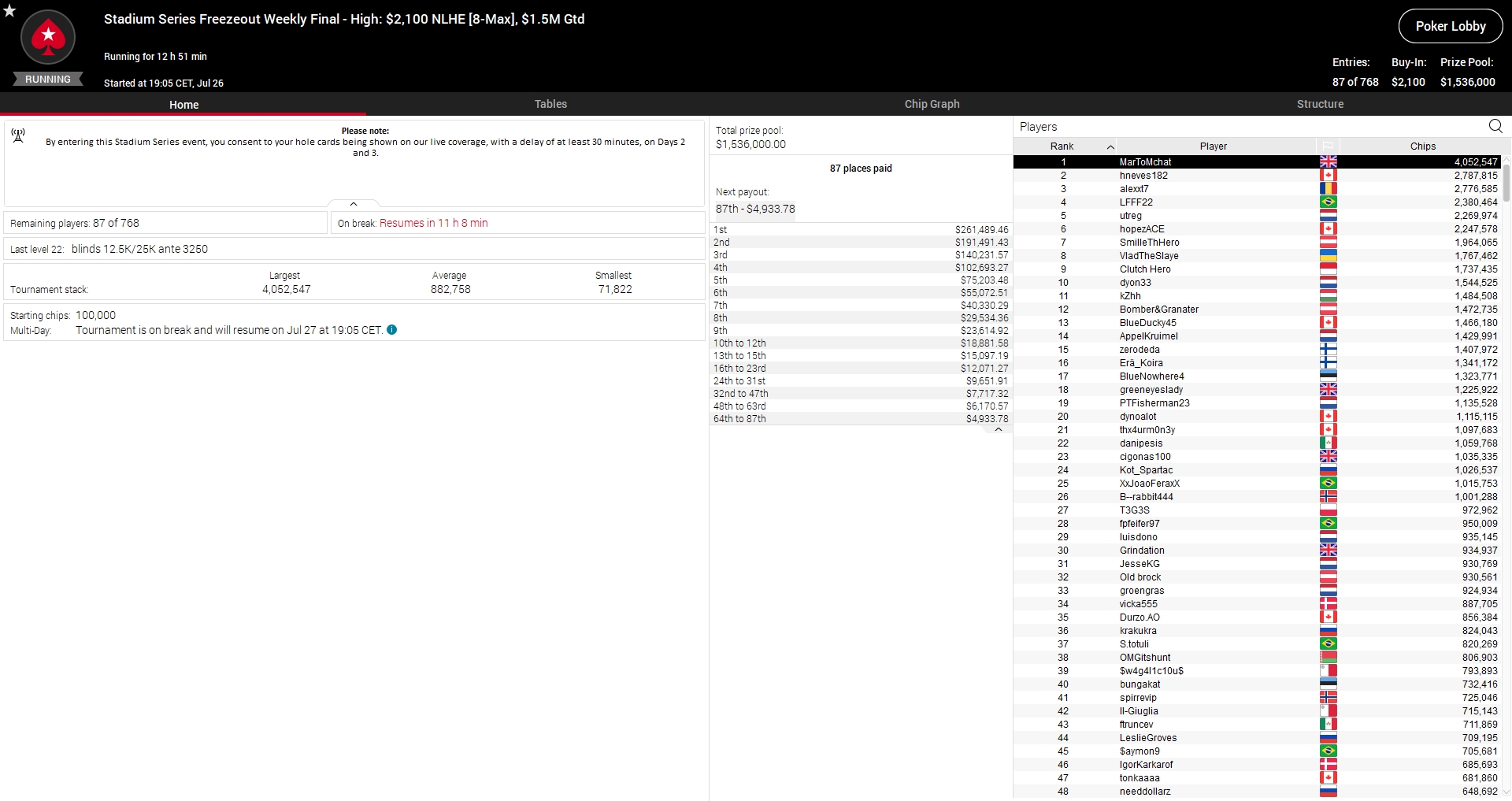Click the flag beside vicka555
Screen dimensions: 1512x801
(1329, 603)
